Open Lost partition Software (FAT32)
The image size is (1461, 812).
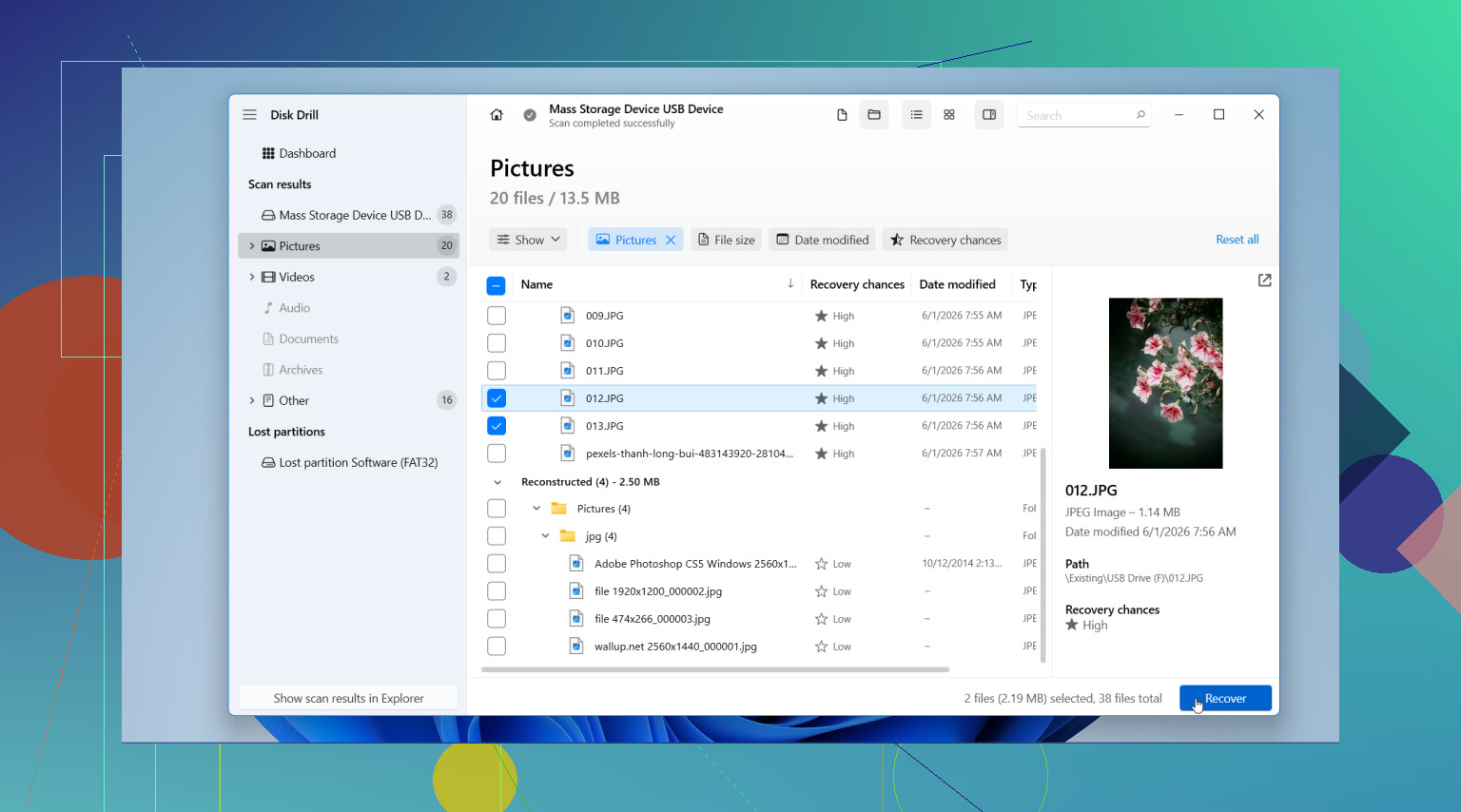coord(348,462)
